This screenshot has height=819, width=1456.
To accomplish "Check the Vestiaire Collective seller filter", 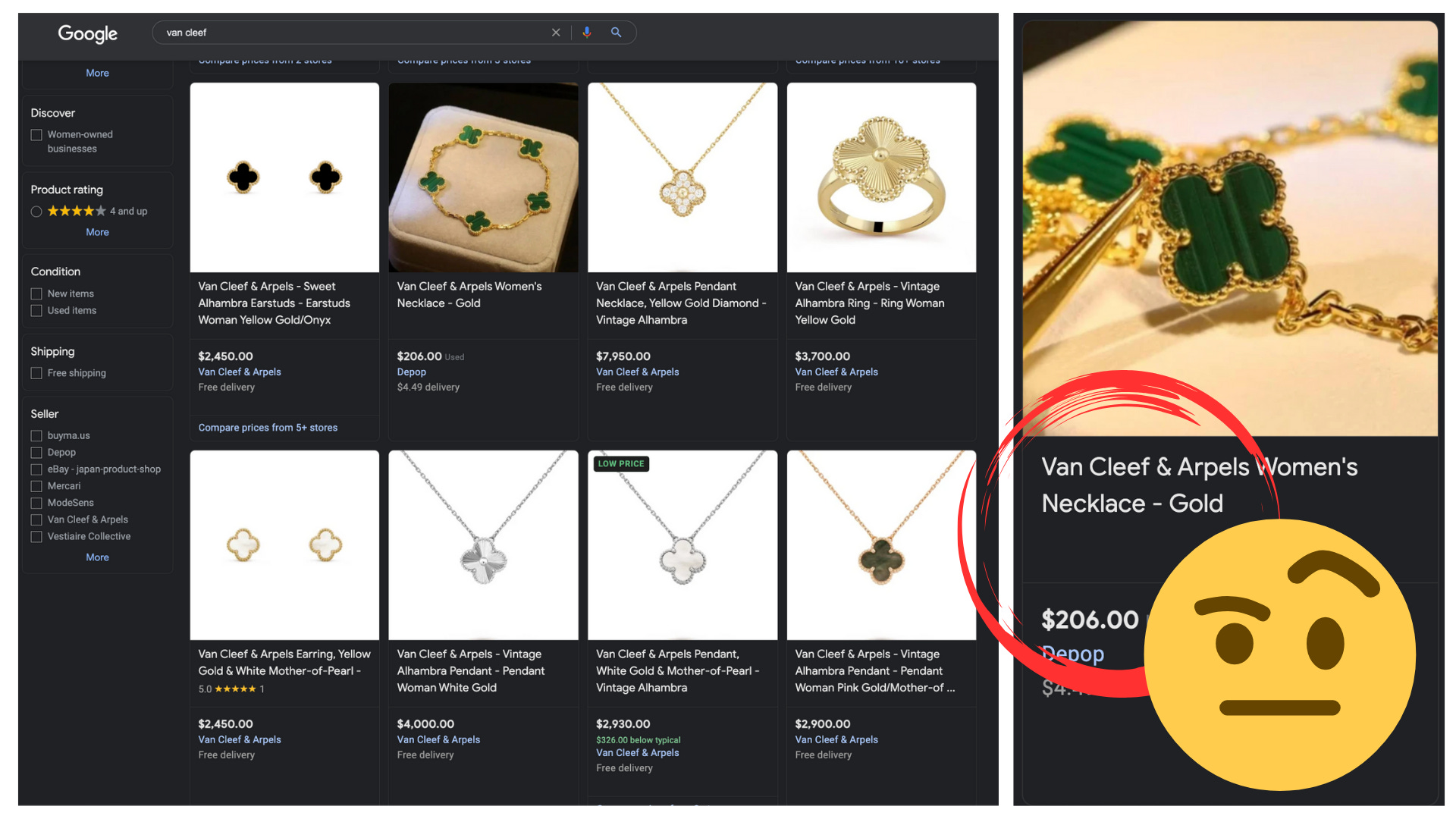I will click(x=36, y=536).
